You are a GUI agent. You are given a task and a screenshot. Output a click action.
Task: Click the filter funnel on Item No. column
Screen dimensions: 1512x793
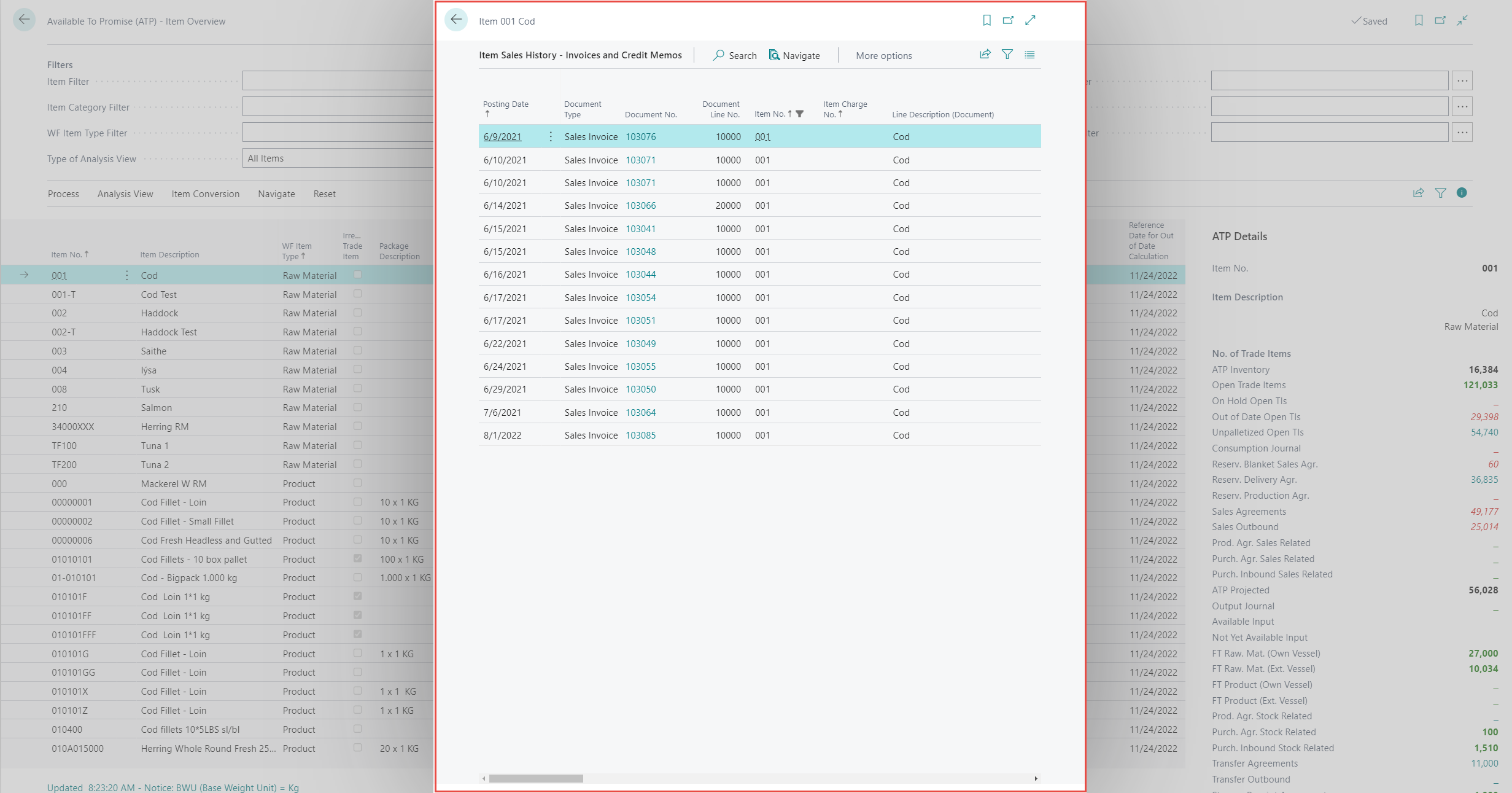799,114
